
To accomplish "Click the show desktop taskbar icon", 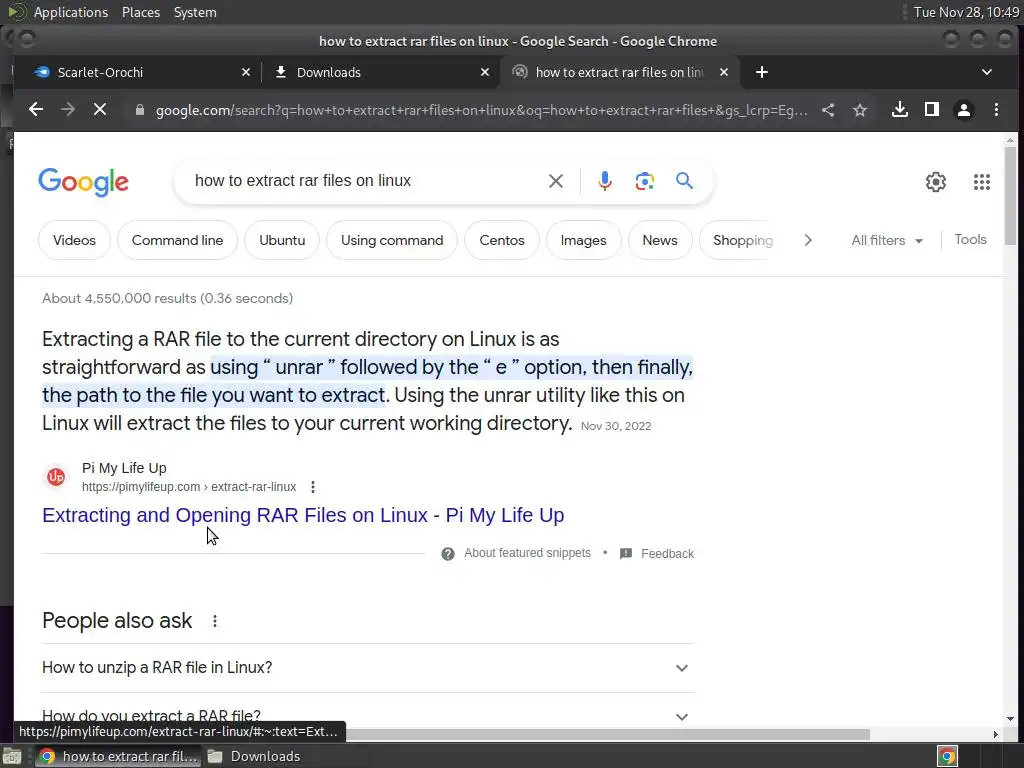I will pyautogui.click(x=12, y=756).
